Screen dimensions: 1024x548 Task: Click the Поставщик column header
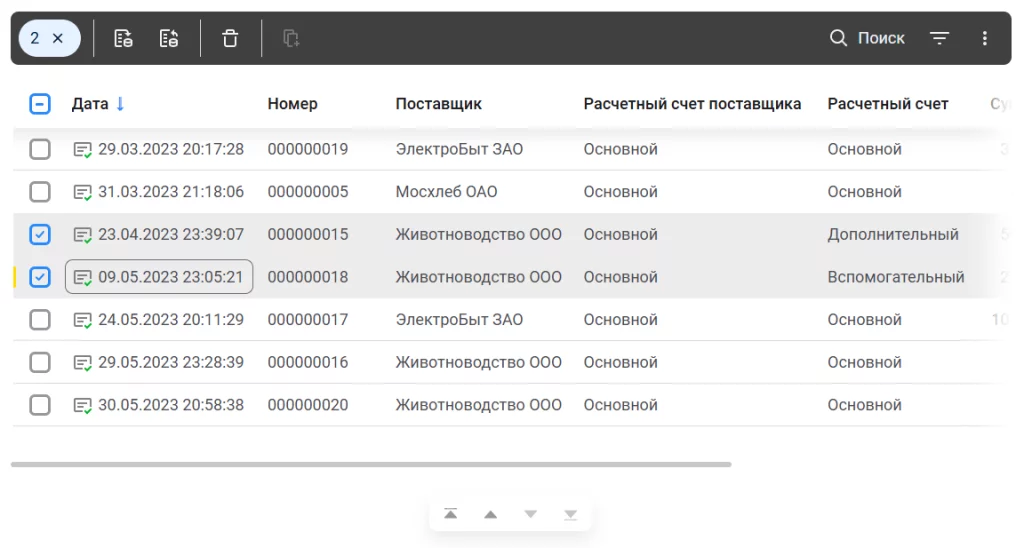coord(438,104)
